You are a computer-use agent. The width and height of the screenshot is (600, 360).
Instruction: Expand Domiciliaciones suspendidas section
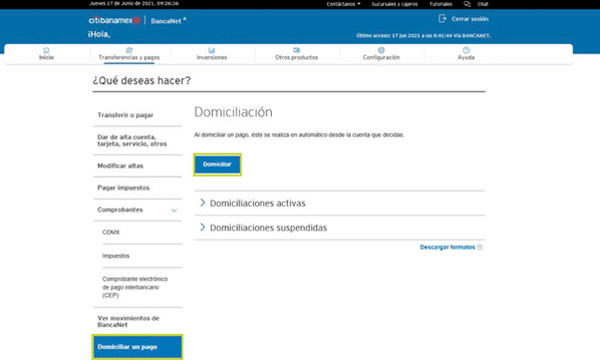point(340,228)
